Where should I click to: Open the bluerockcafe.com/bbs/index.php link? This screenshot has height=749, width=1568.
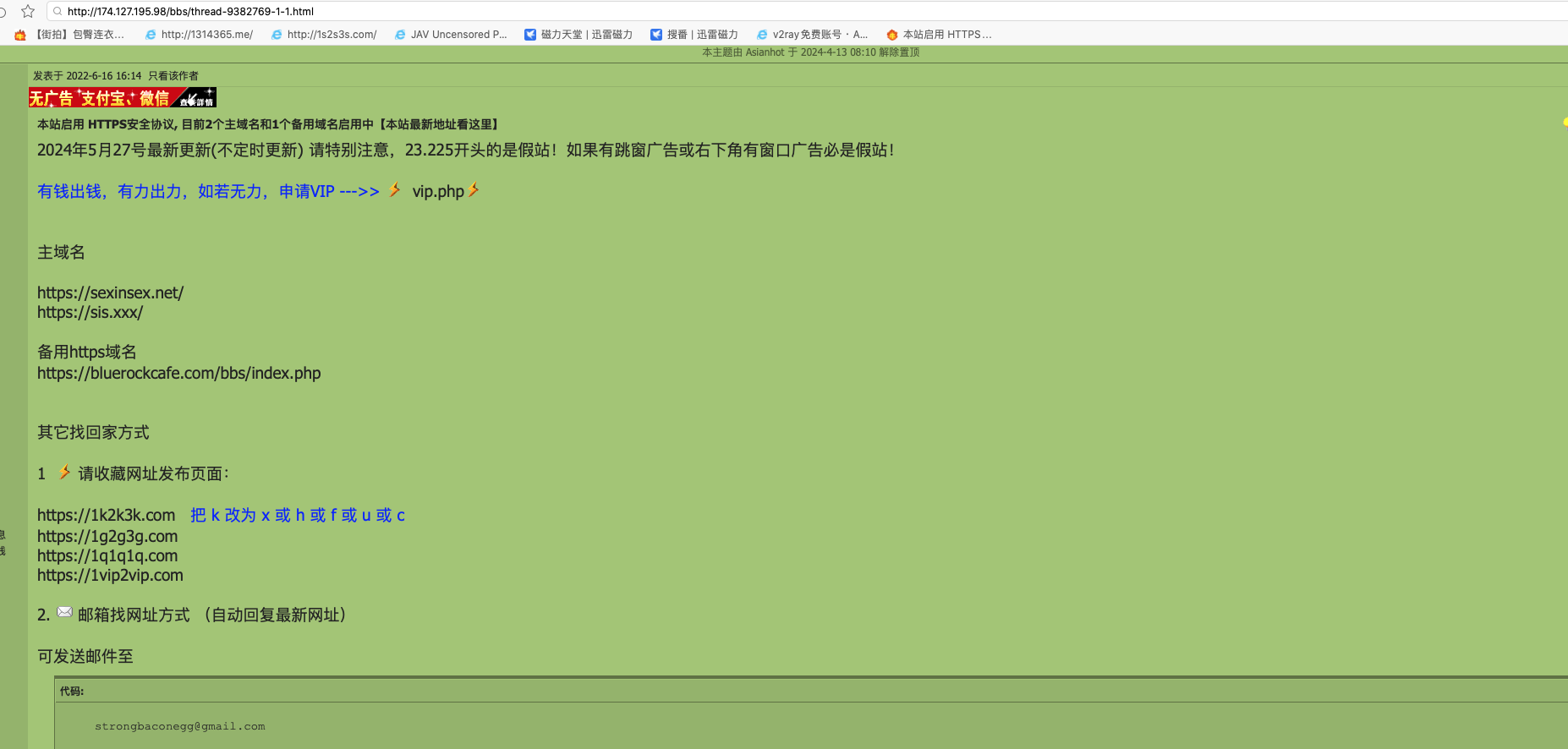pyautogui.click(x=178, y=373)
